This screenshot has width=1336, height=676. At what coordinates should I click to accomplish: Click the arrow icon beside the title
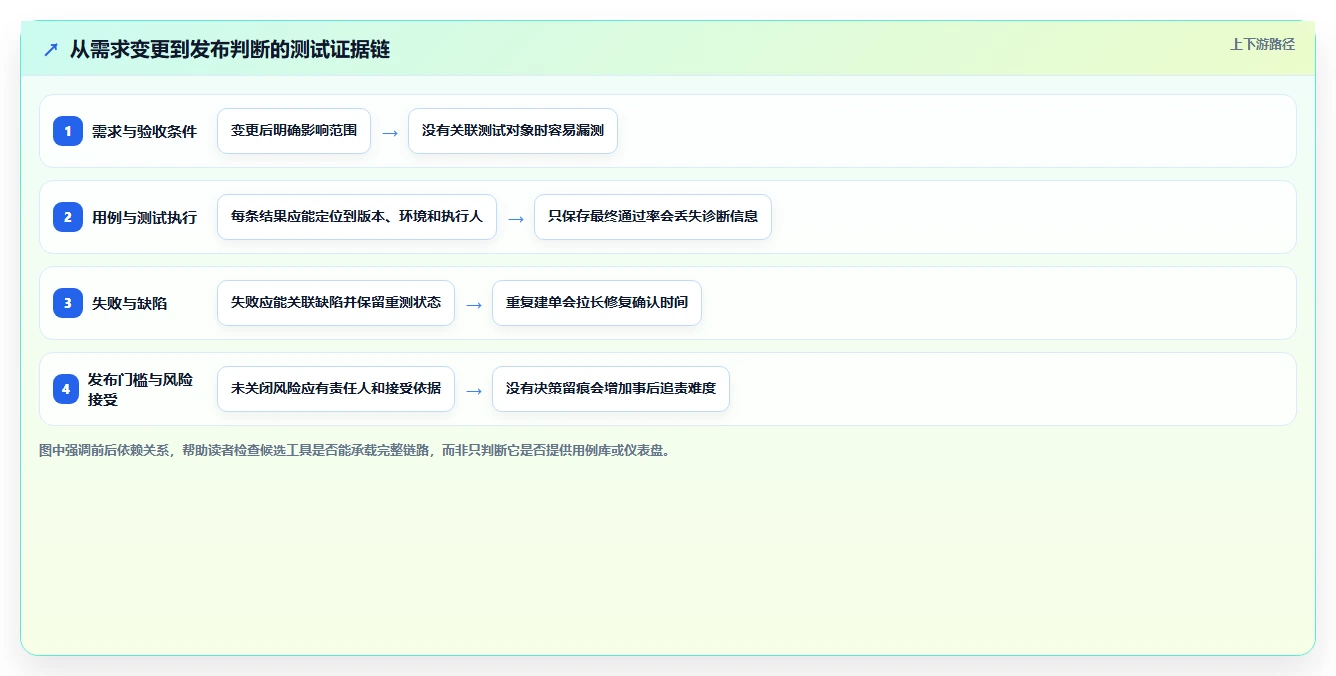point(51,49)
